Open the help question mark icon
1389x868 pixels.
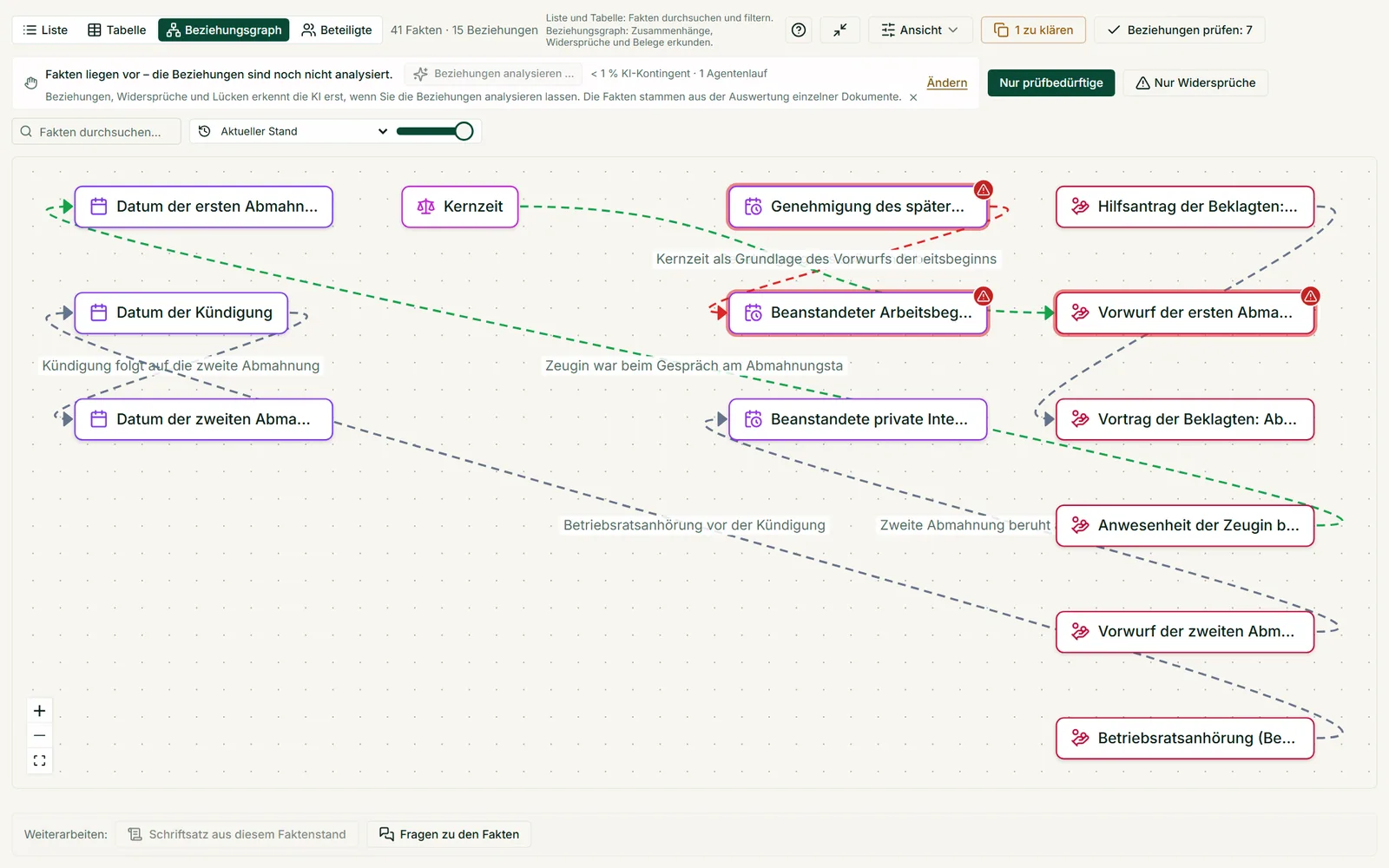[799, 30]
